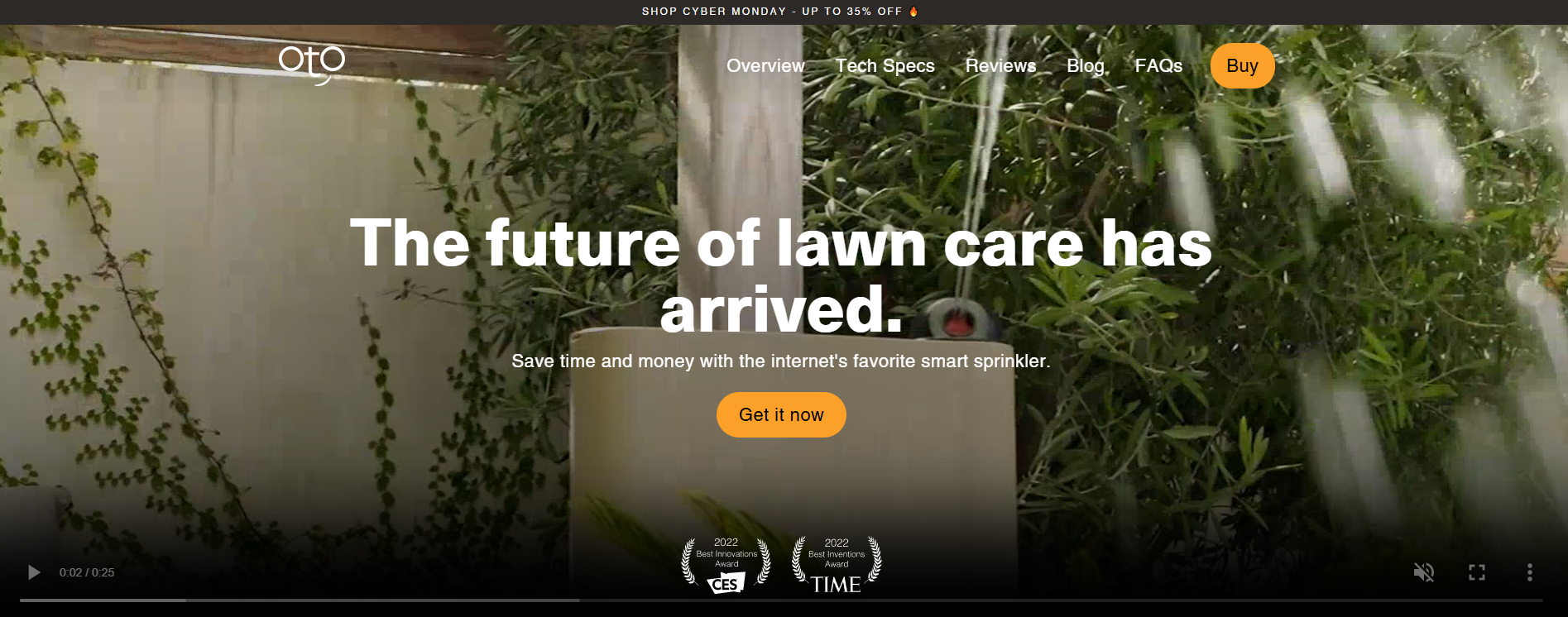Seek along the video progress bar

coord(781,600)
